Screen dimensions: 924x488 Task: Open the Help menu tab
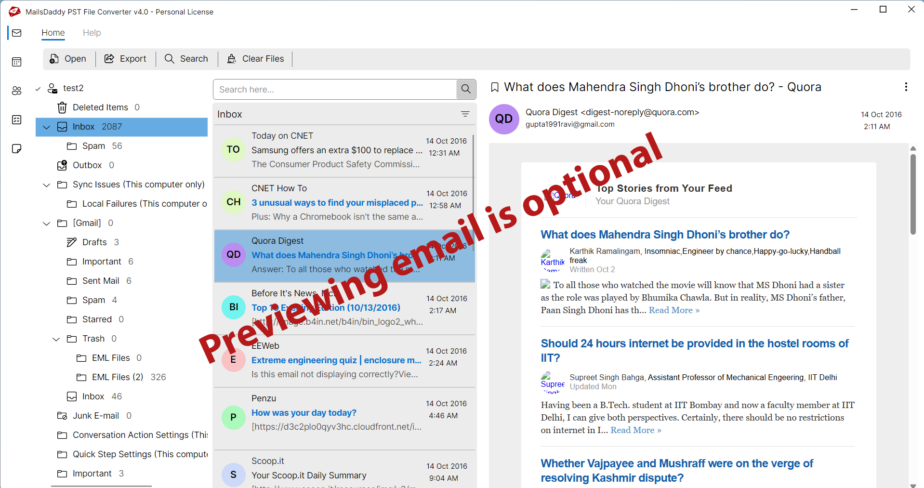pos(91,33)
